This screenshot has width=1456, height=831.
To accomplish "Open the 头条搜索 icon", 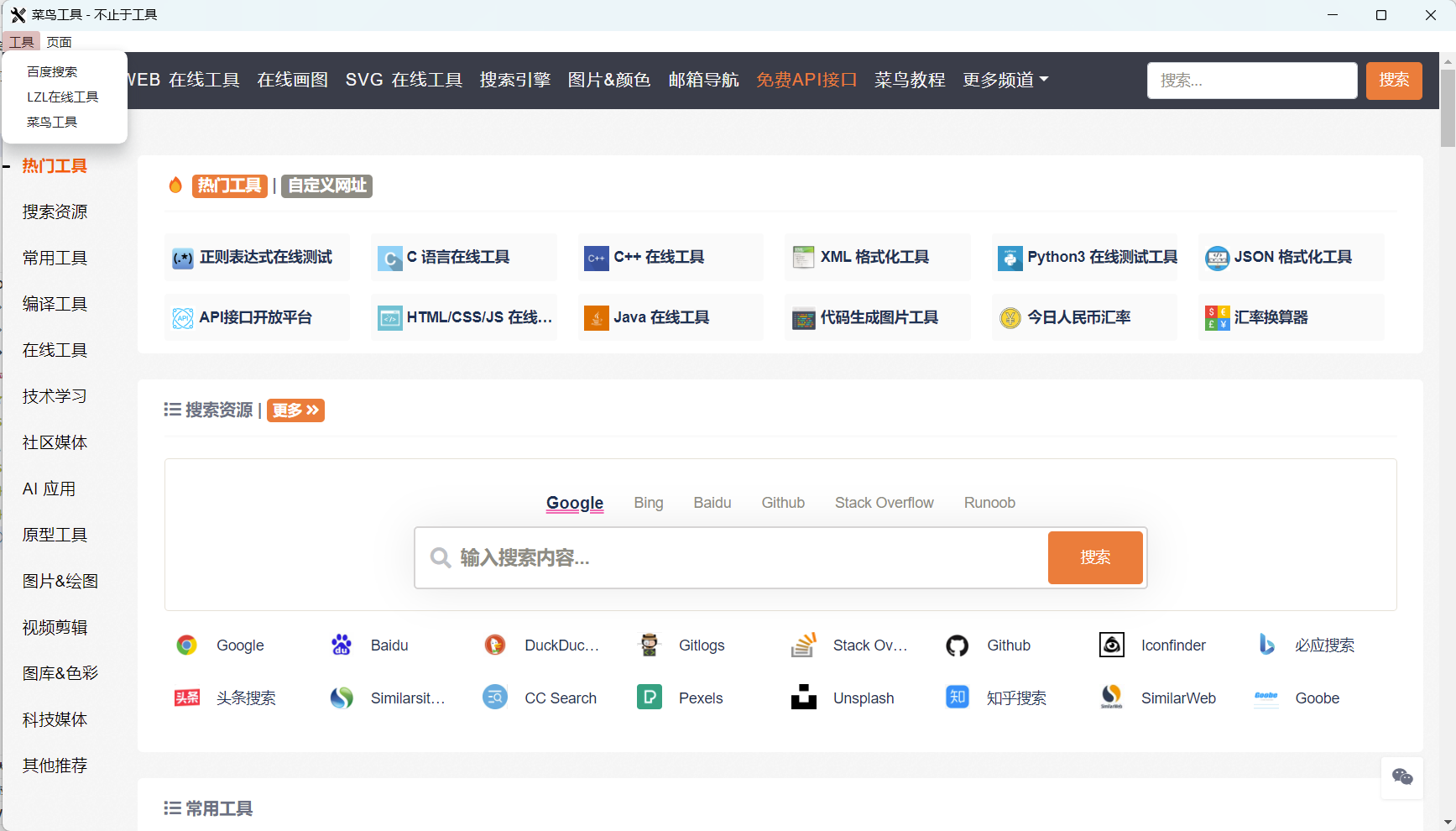I will click(186, 698).
